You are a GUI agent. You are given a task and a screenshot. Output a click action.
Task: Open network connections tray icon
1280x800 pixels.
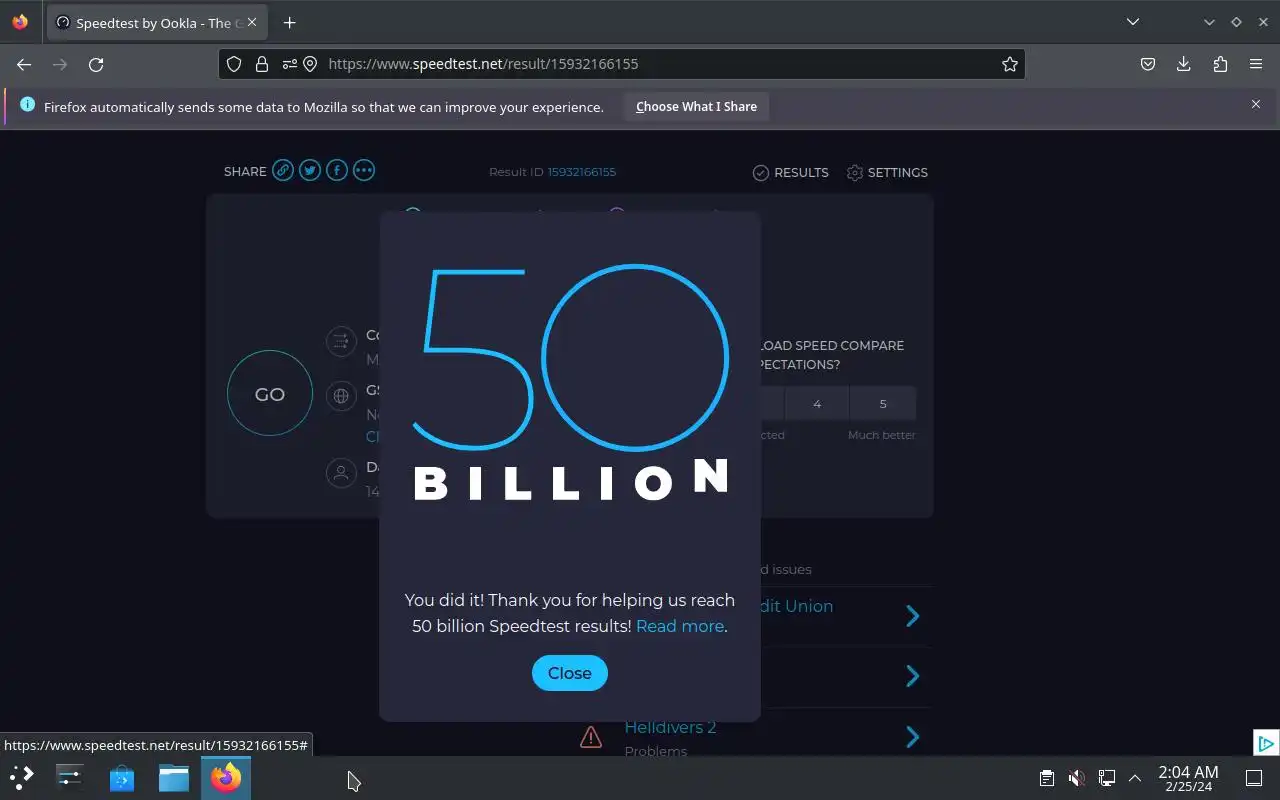click(1107, 777)
